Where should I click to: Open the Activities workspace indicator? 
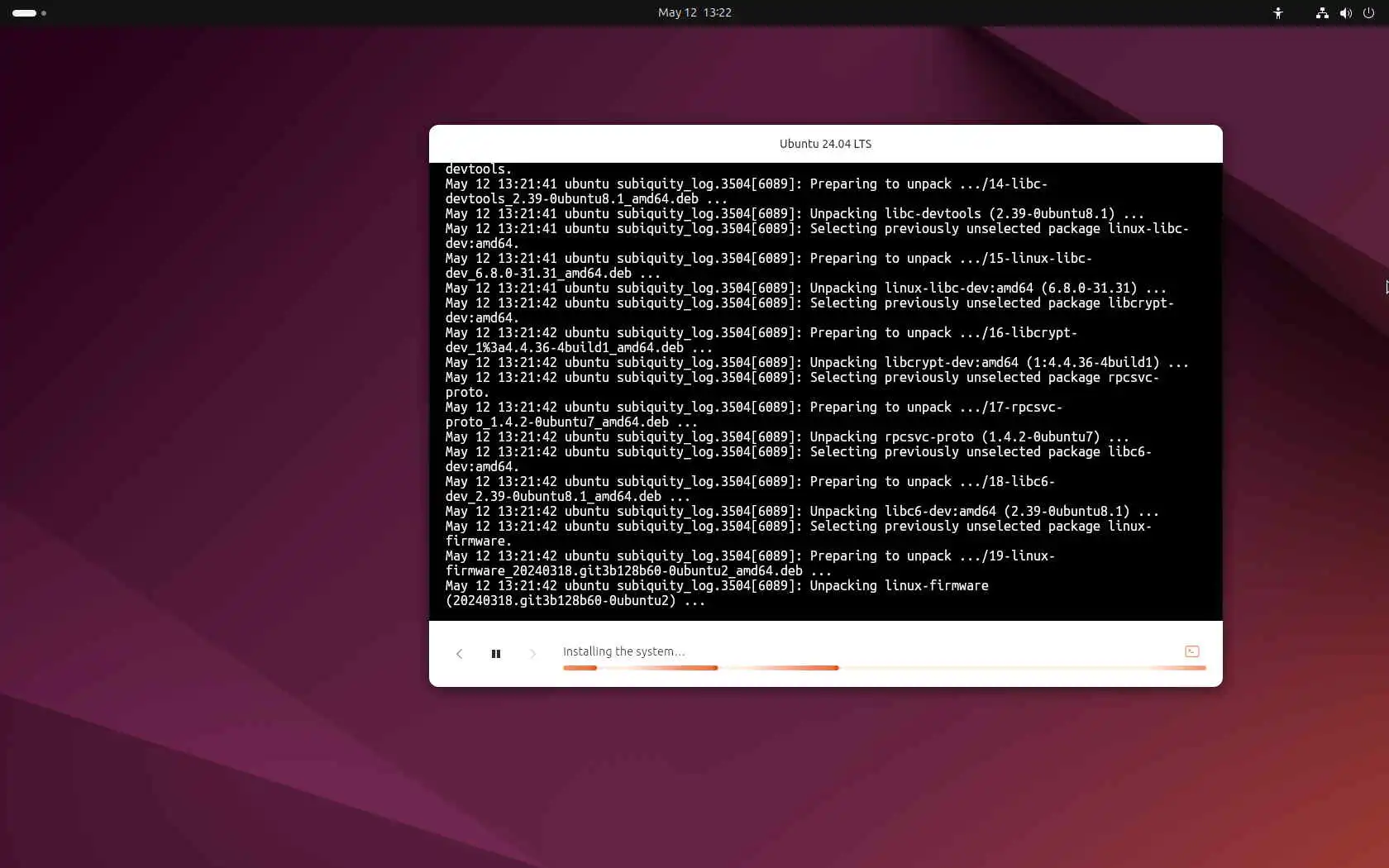click(x=29, y=12)
